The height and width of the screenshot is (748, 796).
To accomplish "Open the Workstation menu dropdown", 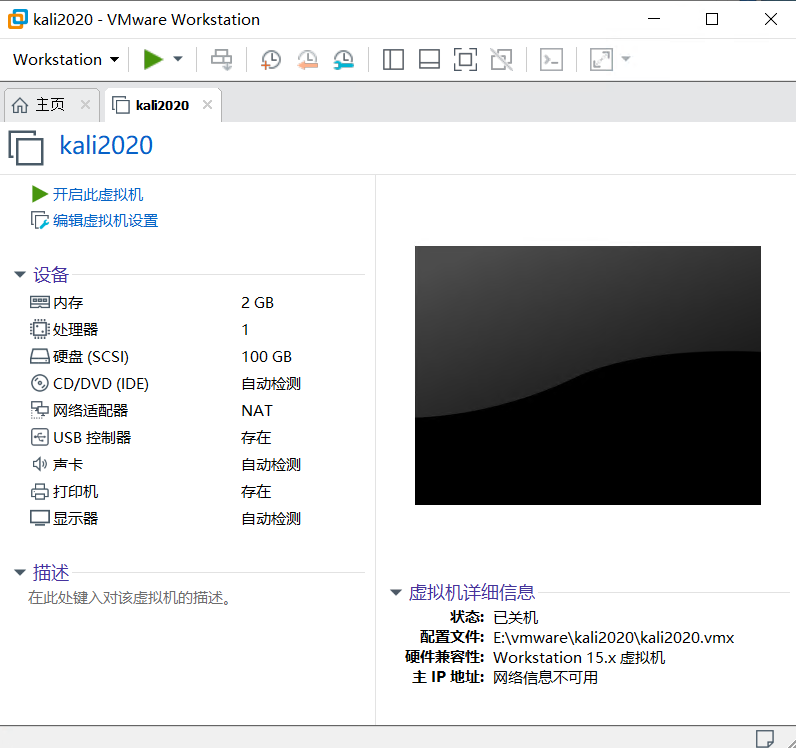I will pos(66,59).
